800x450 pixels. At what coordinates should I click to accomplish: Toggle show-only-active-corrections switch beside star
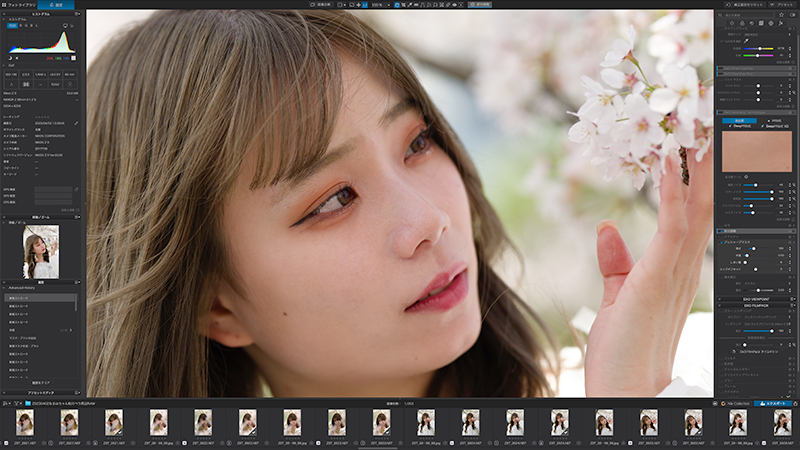792,15
